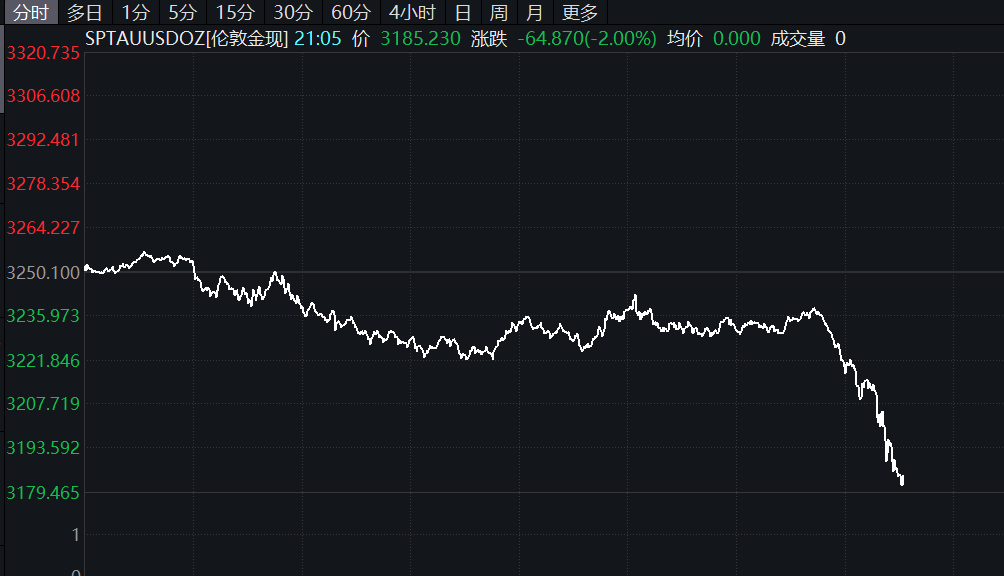
Task: Click the current price 3185.230
Action: (x=420, y=39)
